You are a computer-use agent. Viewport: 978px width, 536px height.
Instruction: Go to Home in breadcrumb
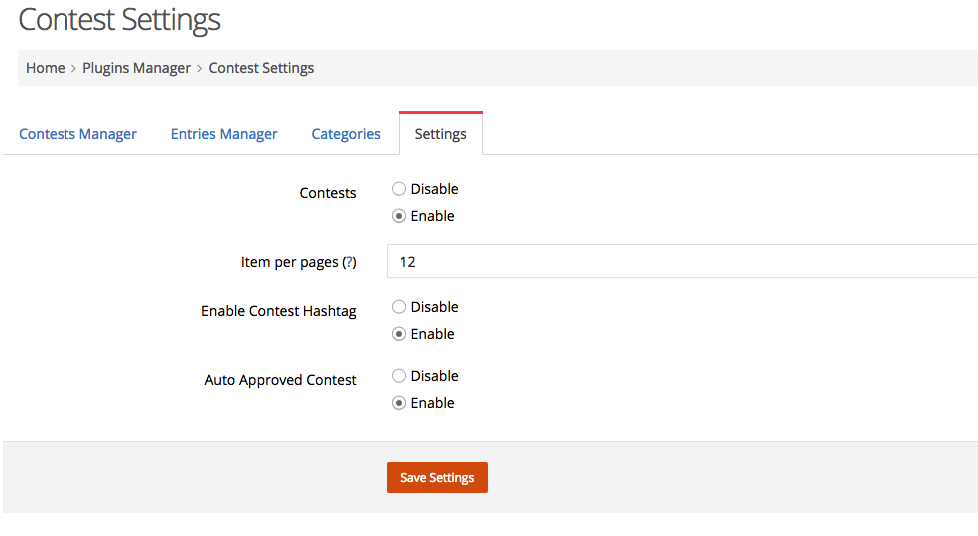tap(46, 68)
